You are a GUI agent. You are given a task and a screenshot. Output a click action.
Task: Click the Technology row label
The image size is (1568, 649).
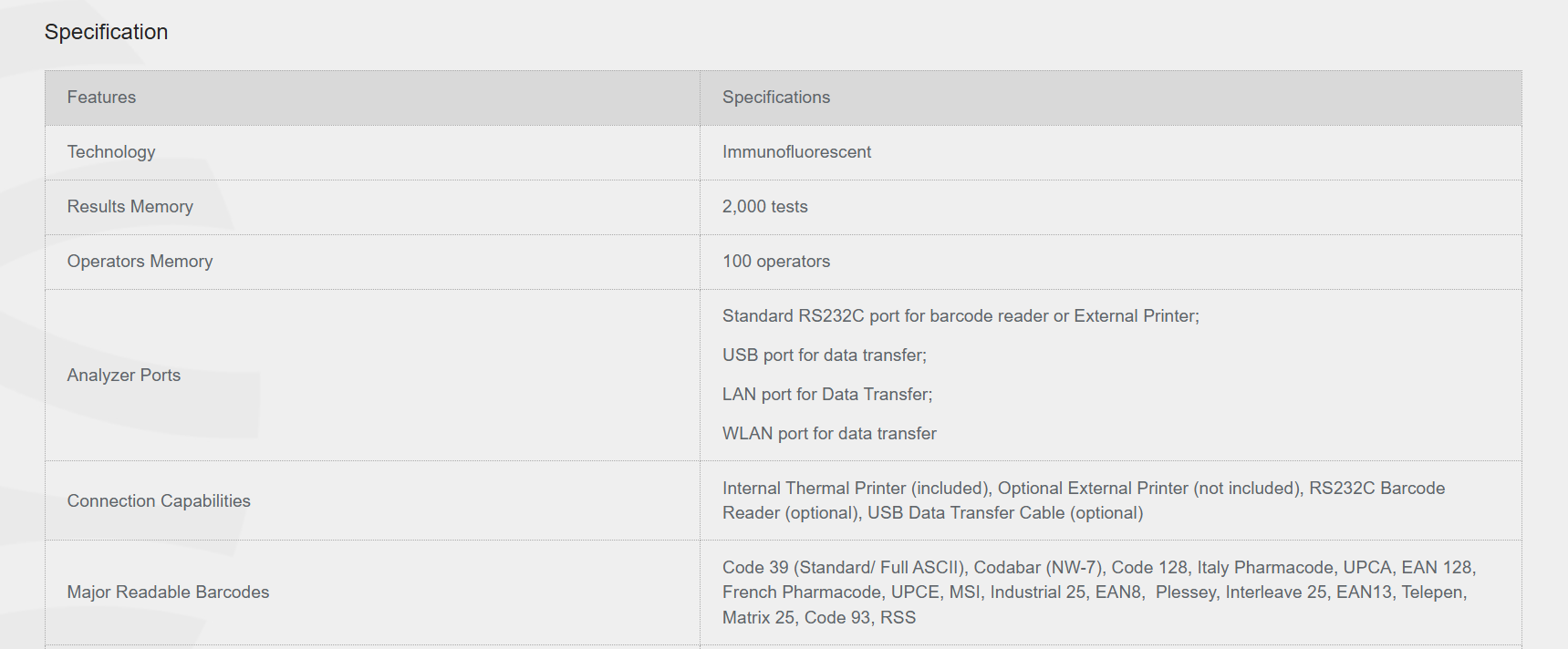coord(111,152)
